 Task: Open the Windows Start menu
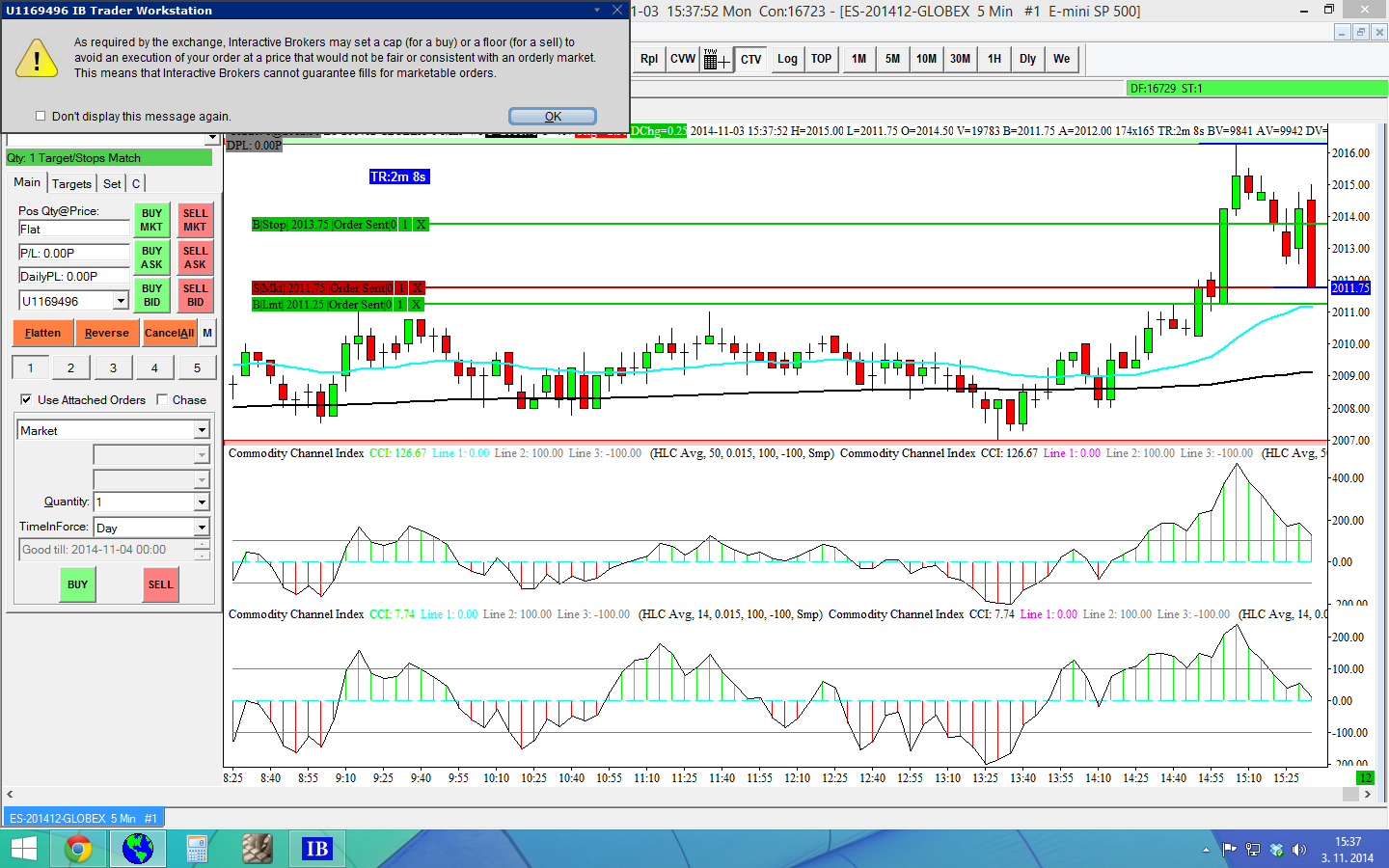coord(23,849)
